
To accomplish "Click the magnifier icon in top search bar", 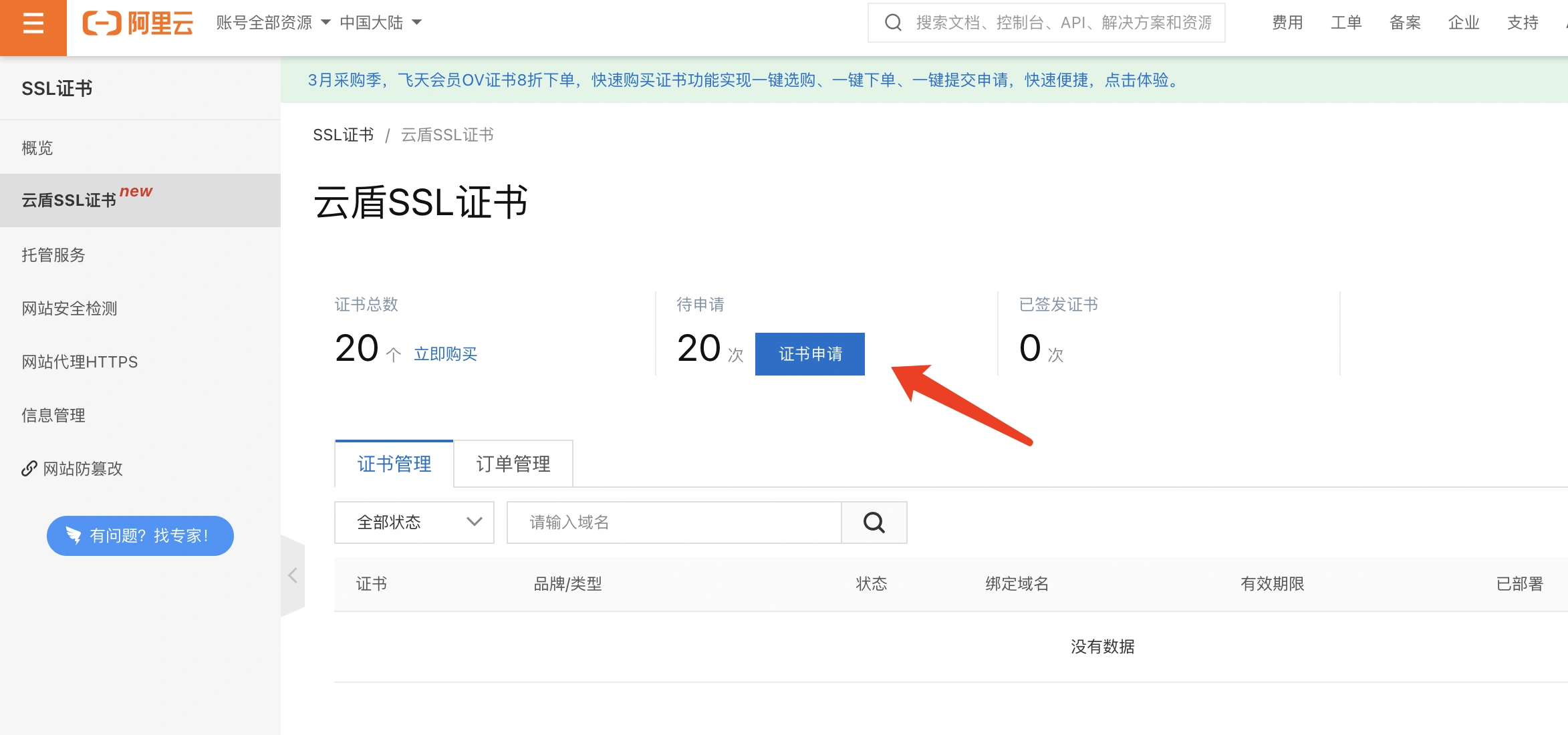I will point(893,23).
